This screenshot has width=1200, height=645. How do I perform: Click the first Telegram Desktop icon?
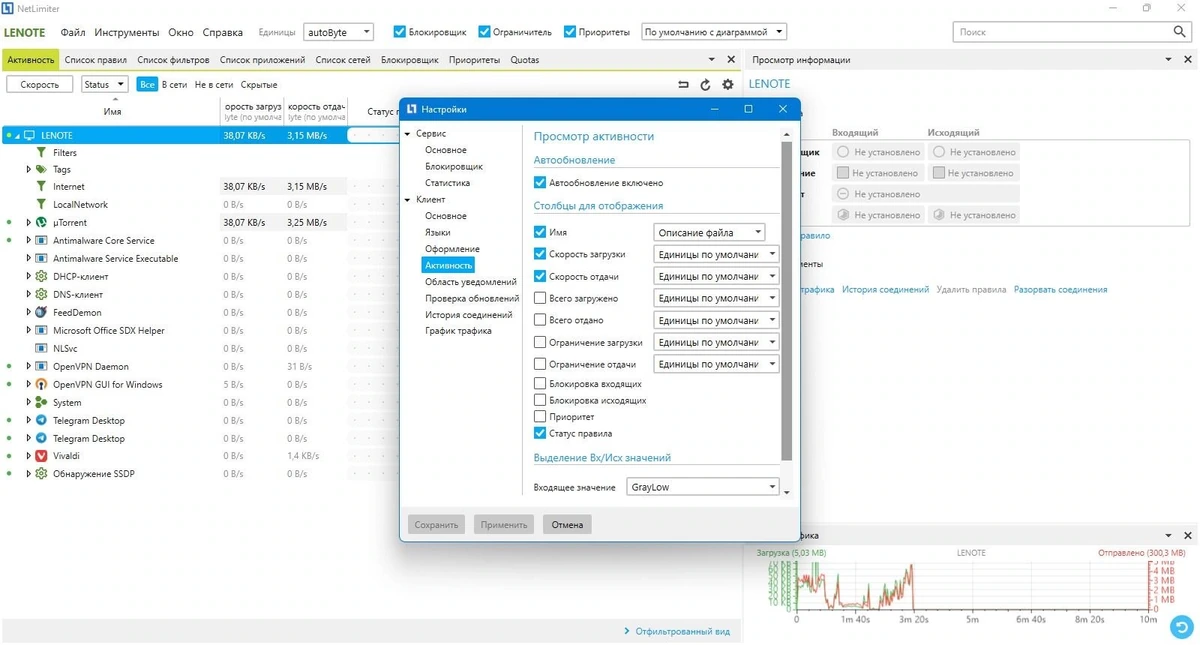click(41, 420)
